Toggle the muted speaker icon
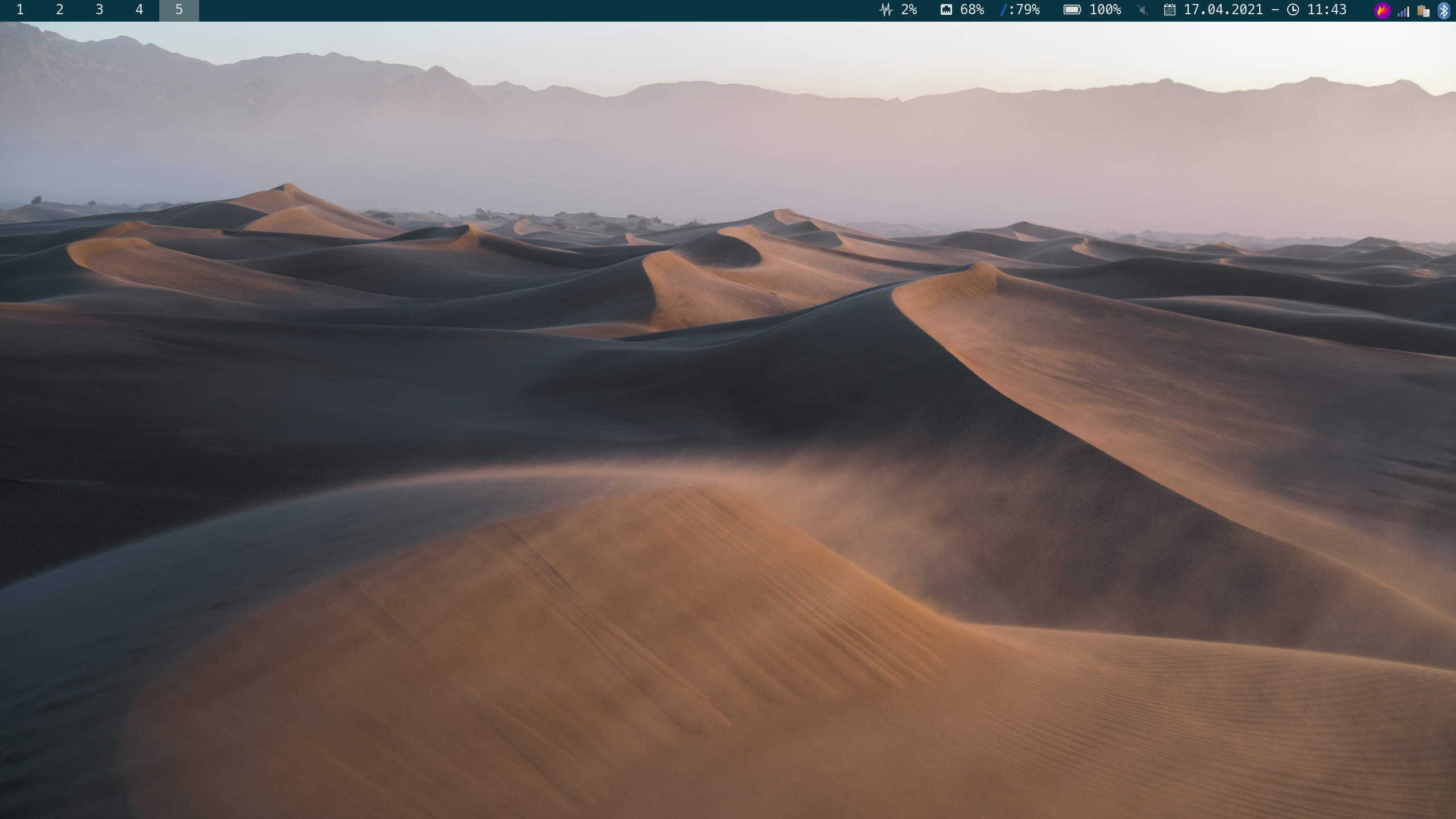 click(x=1143, y=10)
